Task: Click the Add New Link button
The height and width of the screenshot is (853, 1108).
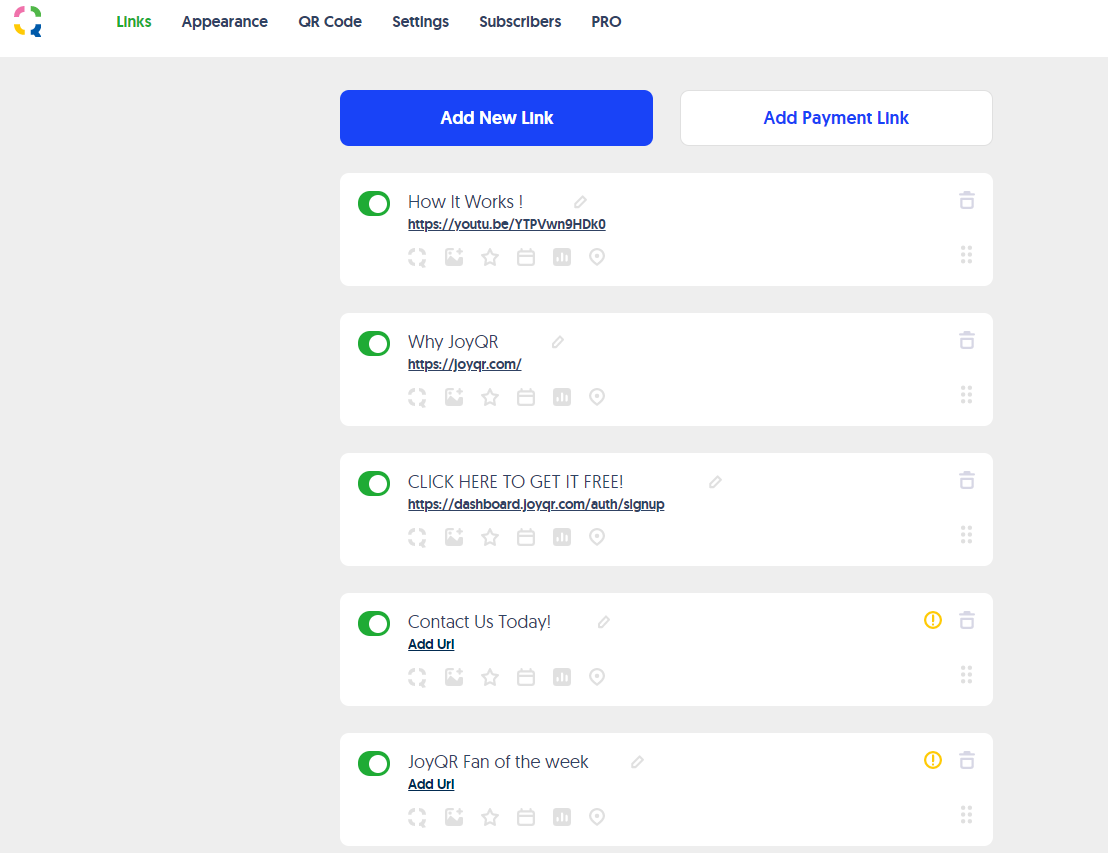Action: pos(496,118)
